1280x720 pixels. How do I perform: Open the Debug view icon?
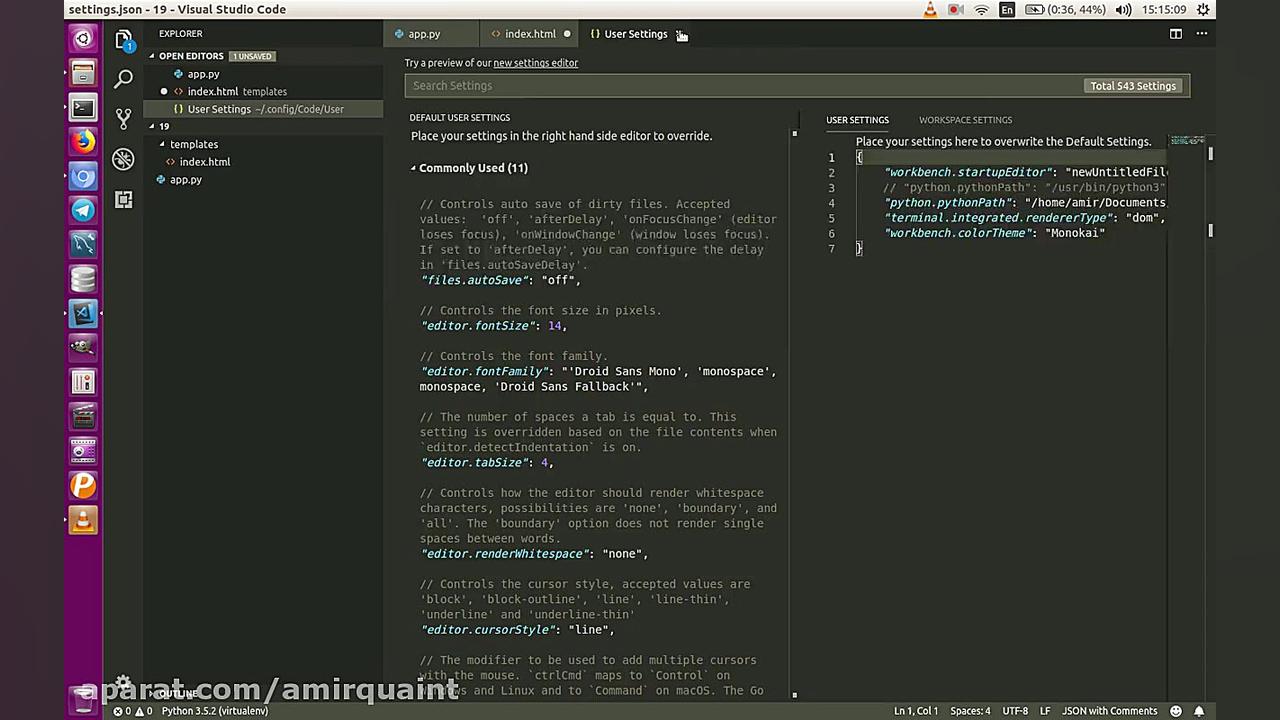point(123,159)
